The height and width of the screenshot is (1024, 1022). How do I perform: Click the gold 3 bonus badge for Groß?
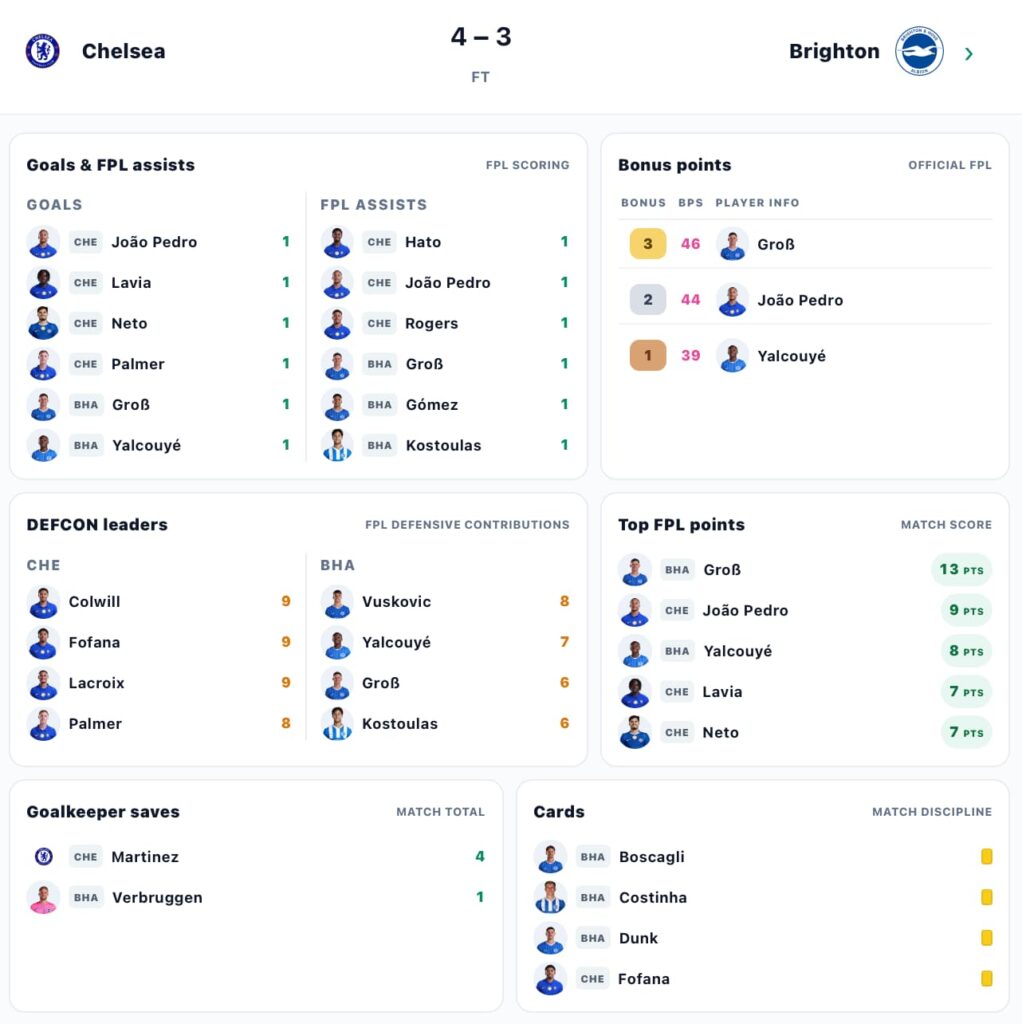pyautogui.click(x=647, y=244)
